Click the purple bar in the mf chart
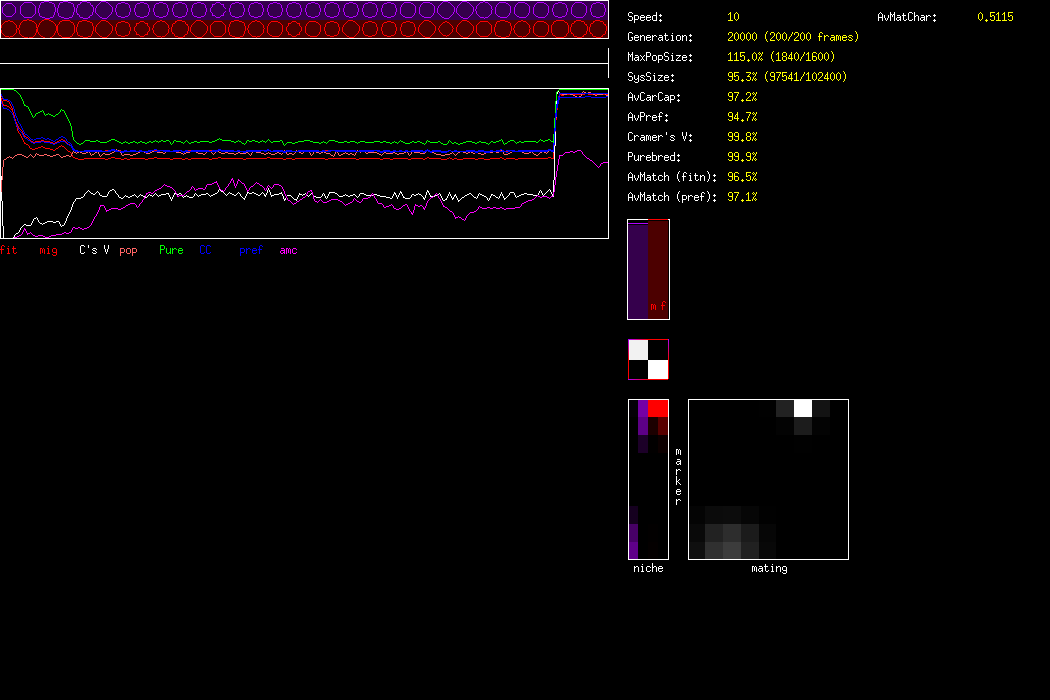 [x=637, y=270]
